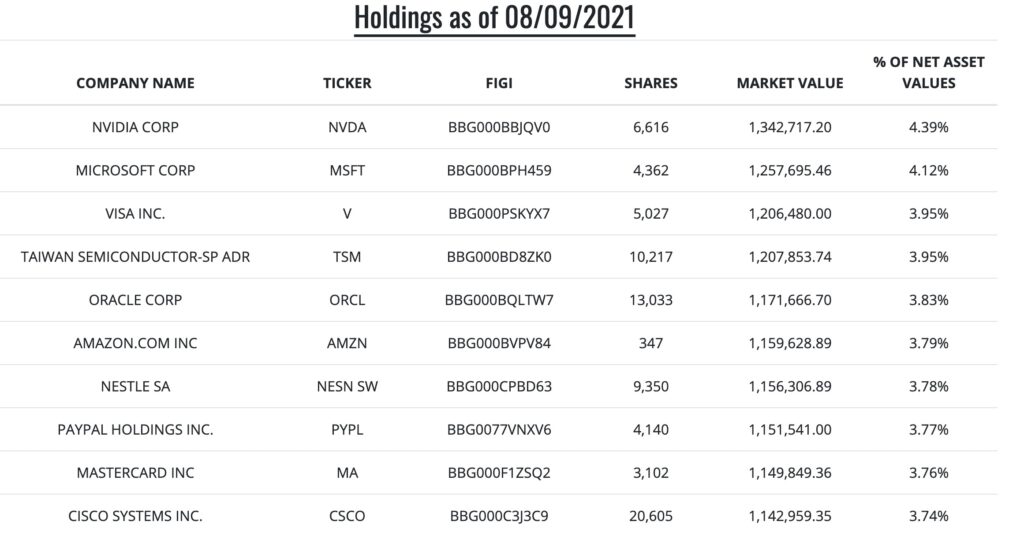Click TAIWAN SEMICONDUCTOR-SP ADR company name

click(x=135, y=257)
